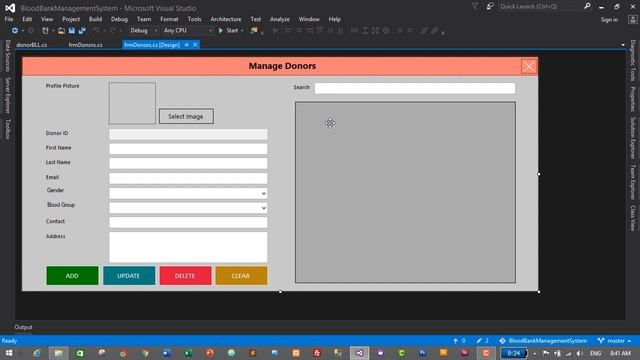The width and height of the screenshot is (640, 360).
Task: Click the Navigate Backward toolbar icon
Action: pyautogui.click(x=15, y=31)
